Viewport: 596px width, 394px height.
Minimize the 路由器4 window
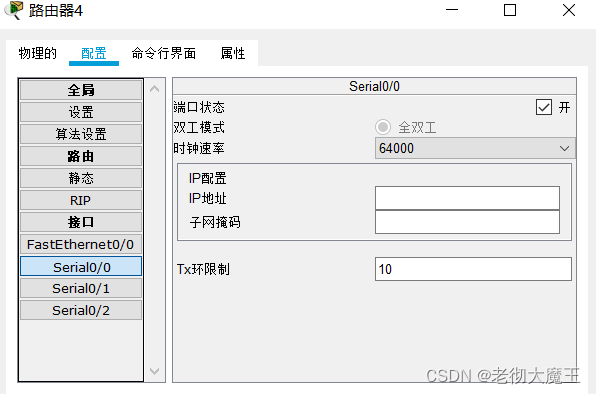click(452, 10)
